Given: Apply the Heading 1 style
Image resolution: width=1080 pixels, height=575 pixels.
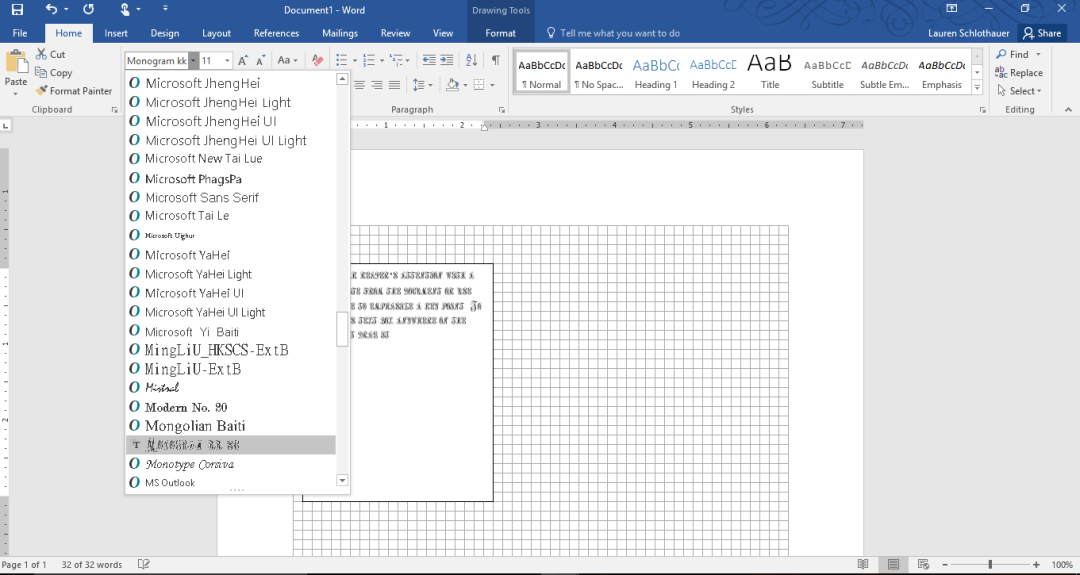Looking at the screenshot, I should pyautogui.click(x=656, y=72).
